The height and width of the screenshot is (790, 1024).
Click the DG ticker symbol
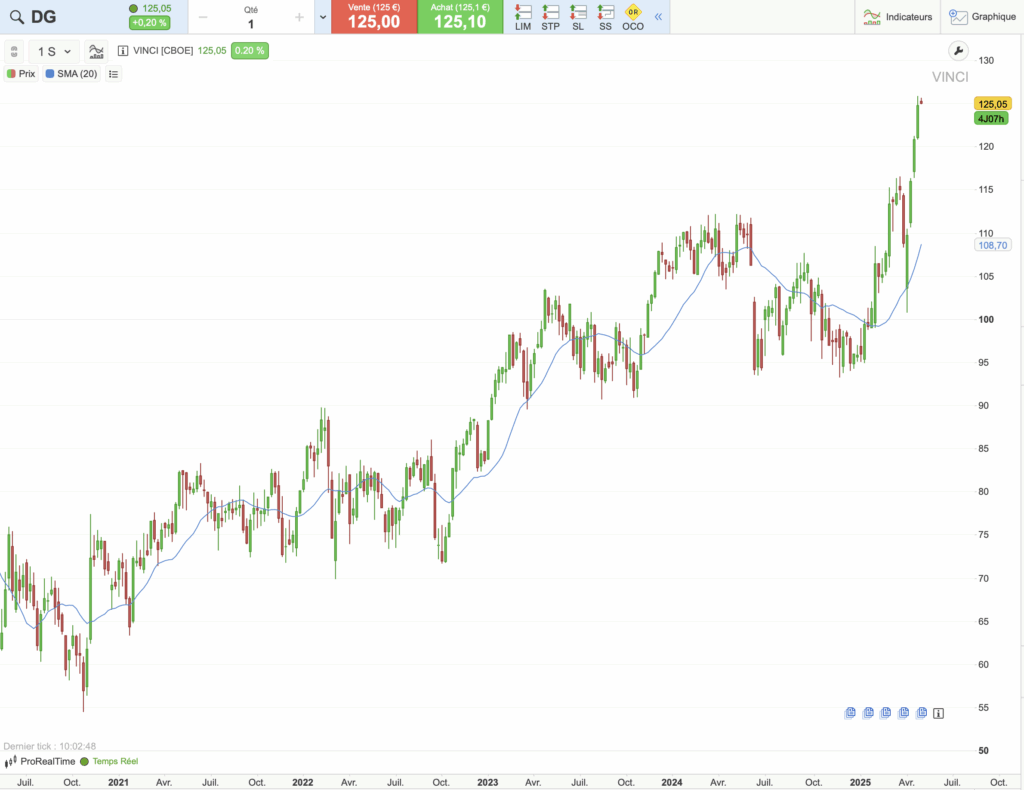44,17
